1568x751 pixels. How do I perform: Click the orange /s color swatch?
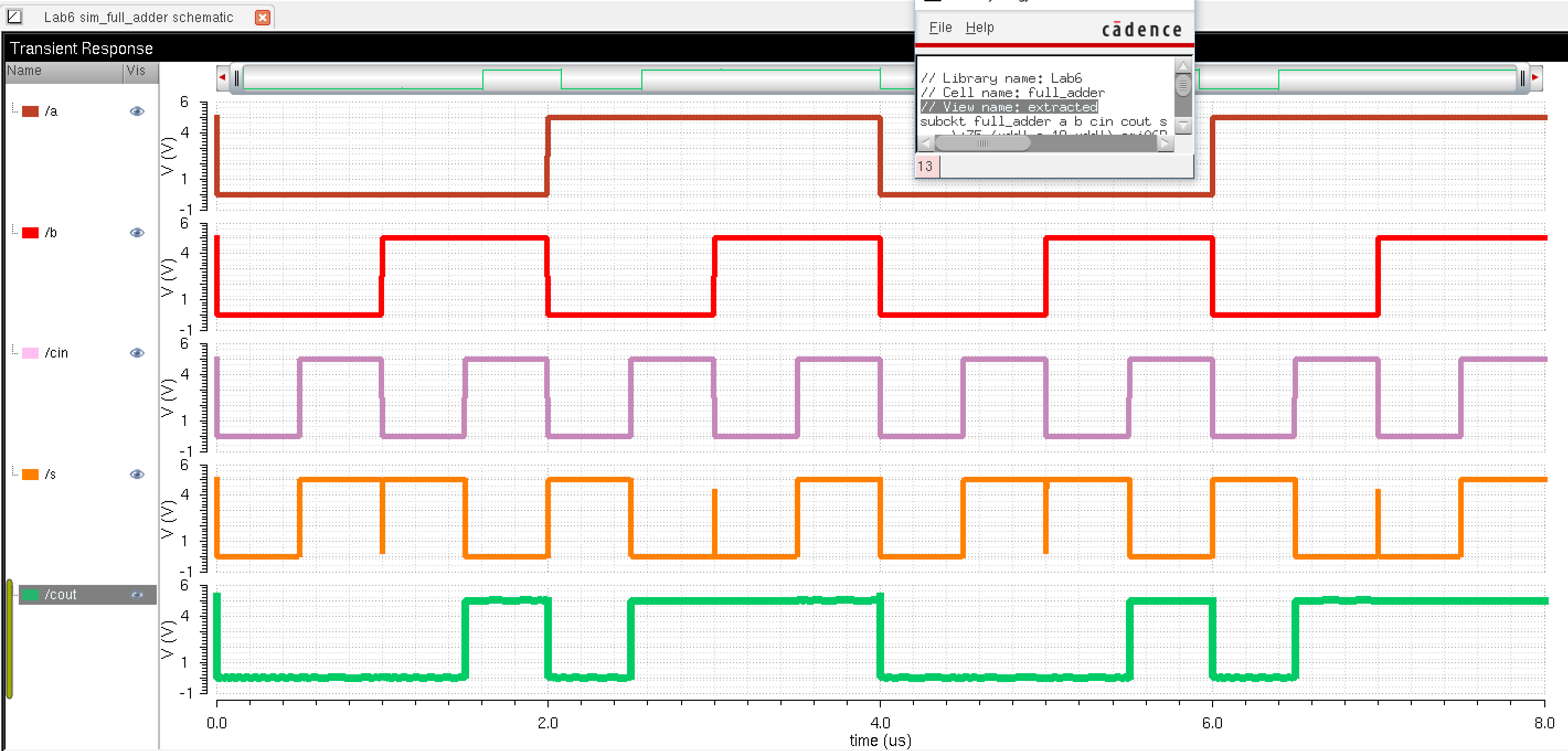tap(30, 474)
